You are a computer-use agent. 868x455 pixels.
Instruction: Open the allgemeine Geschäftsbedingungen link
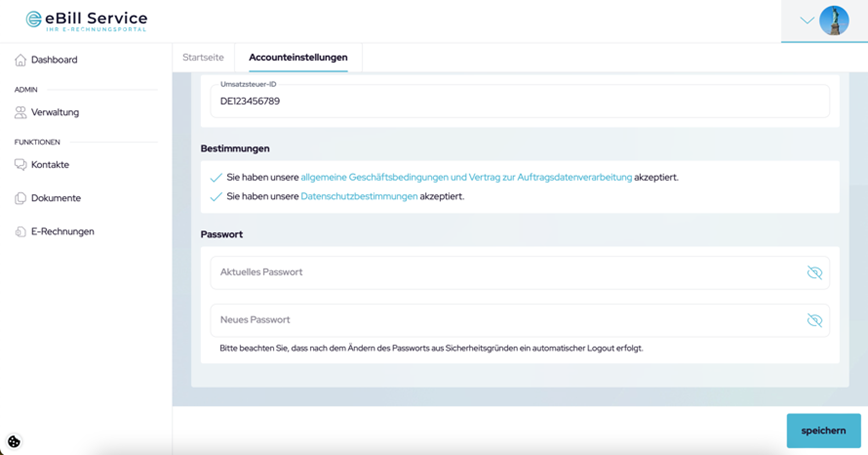pyautogui.click(x=466, y=177)
